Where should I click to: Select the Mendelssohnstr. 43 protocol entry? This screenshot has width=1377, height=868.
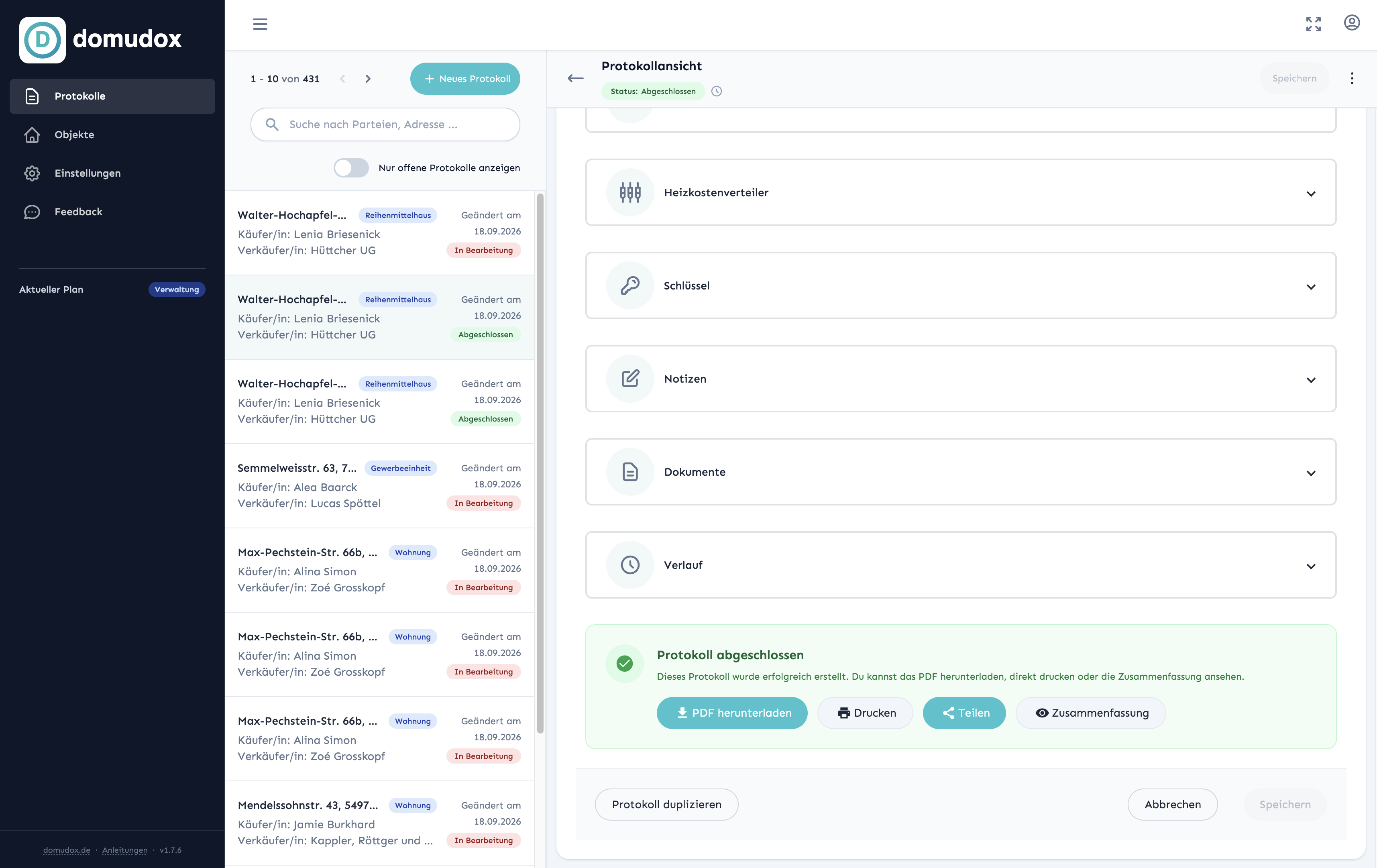coord(380,823)
